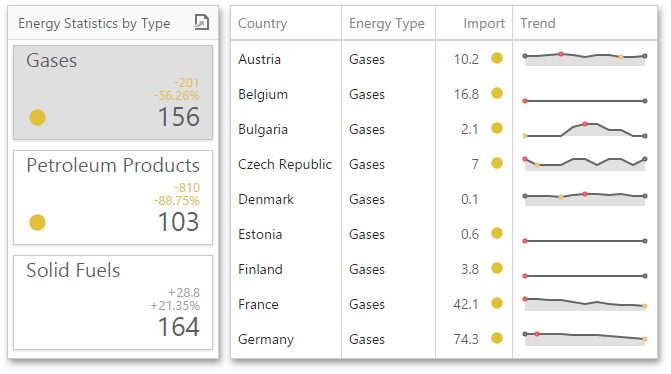The width and height of the screenshot is (671, 374).
Task: Sort by the Energy Type column header
Action: pos(388,23)
